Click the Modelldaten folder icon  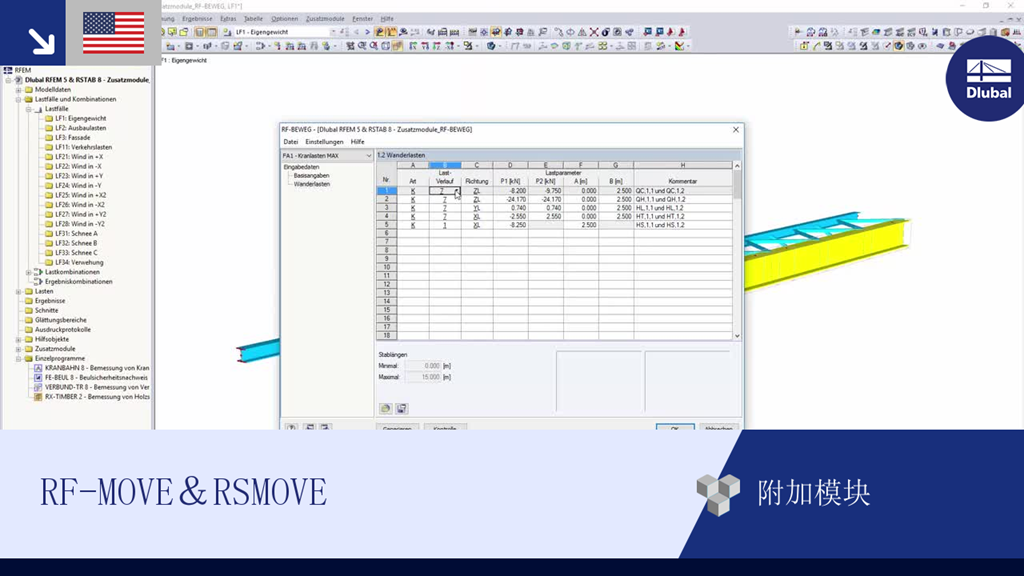pyautogui.click(x=29, y=89)
